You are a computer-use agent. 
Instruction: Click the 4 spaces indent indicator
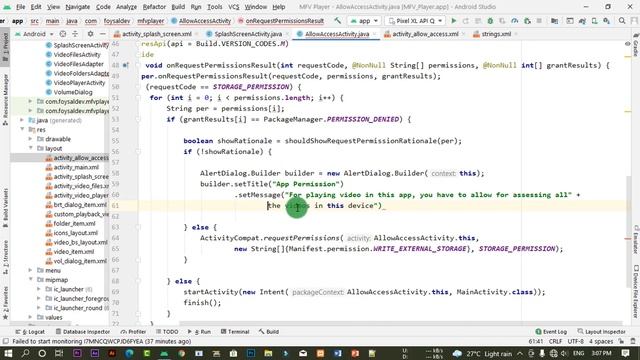click(601, 341)
